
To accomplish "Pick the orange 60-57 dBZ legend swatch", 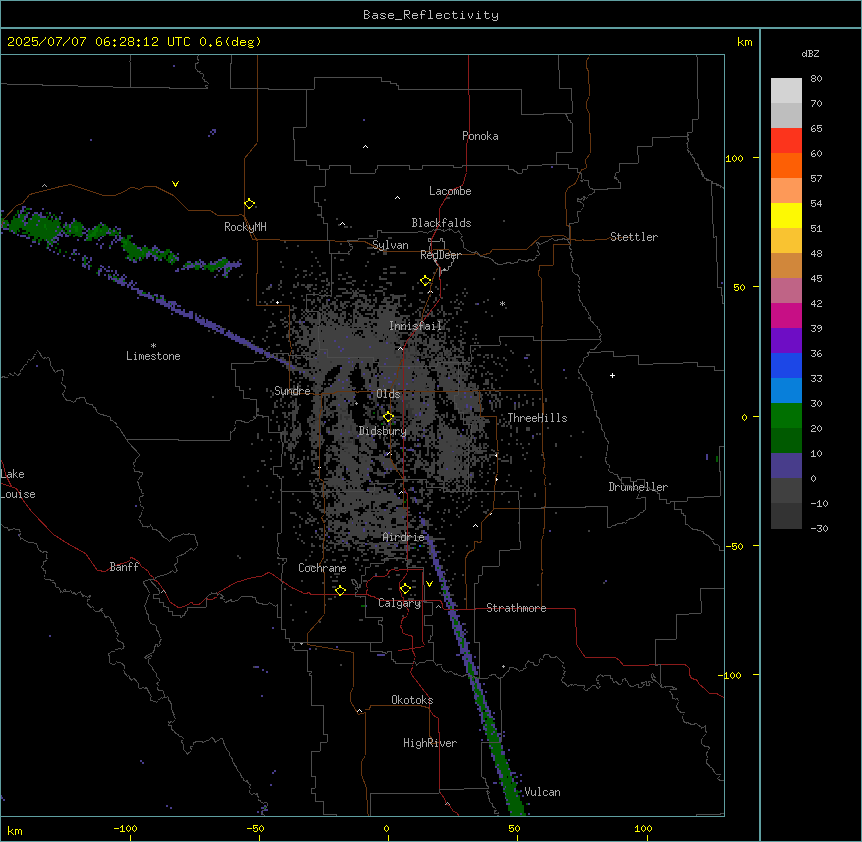I will point(786,165).
